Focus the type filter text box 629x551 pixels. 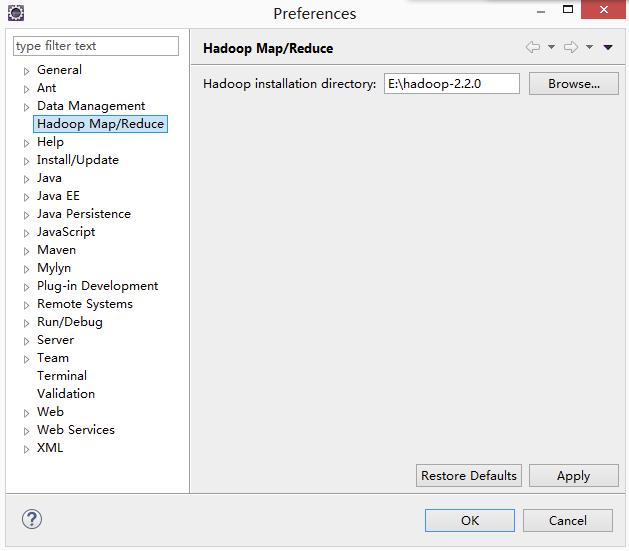coord(96,46)
